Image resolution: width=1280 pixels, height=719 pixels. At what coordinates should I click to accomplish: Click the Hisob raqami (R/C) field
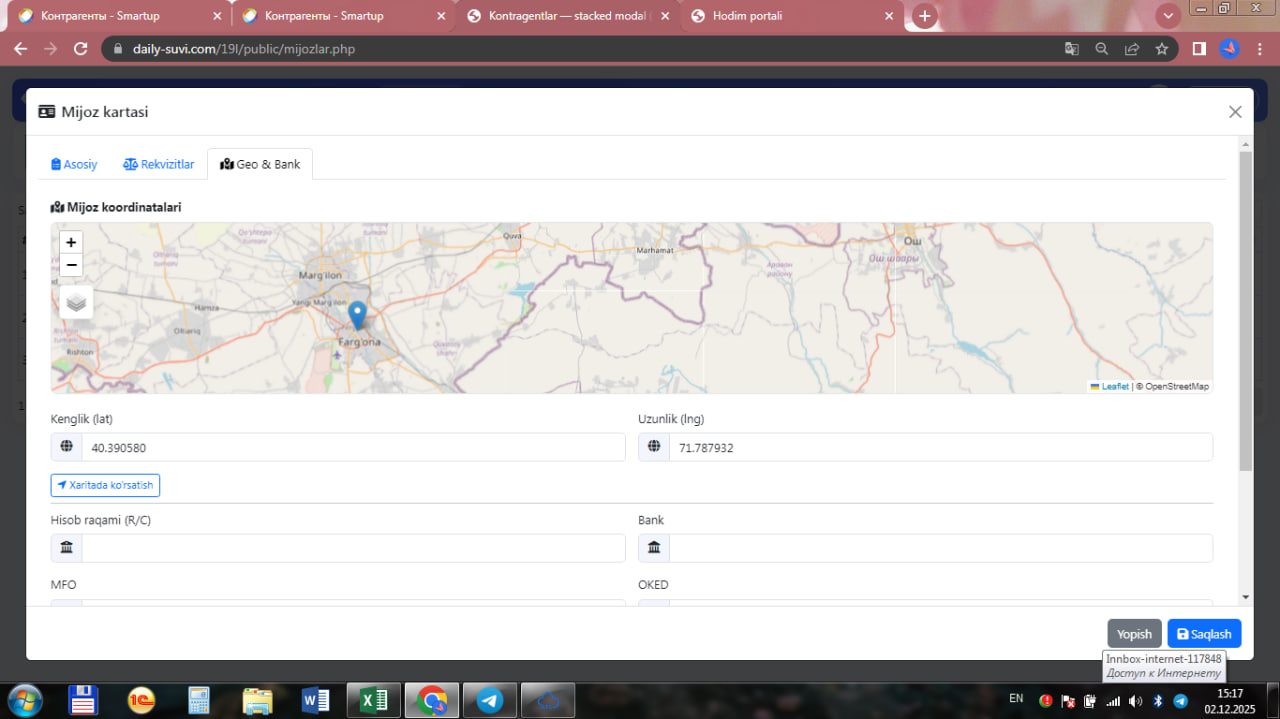(x=352, y=548)
